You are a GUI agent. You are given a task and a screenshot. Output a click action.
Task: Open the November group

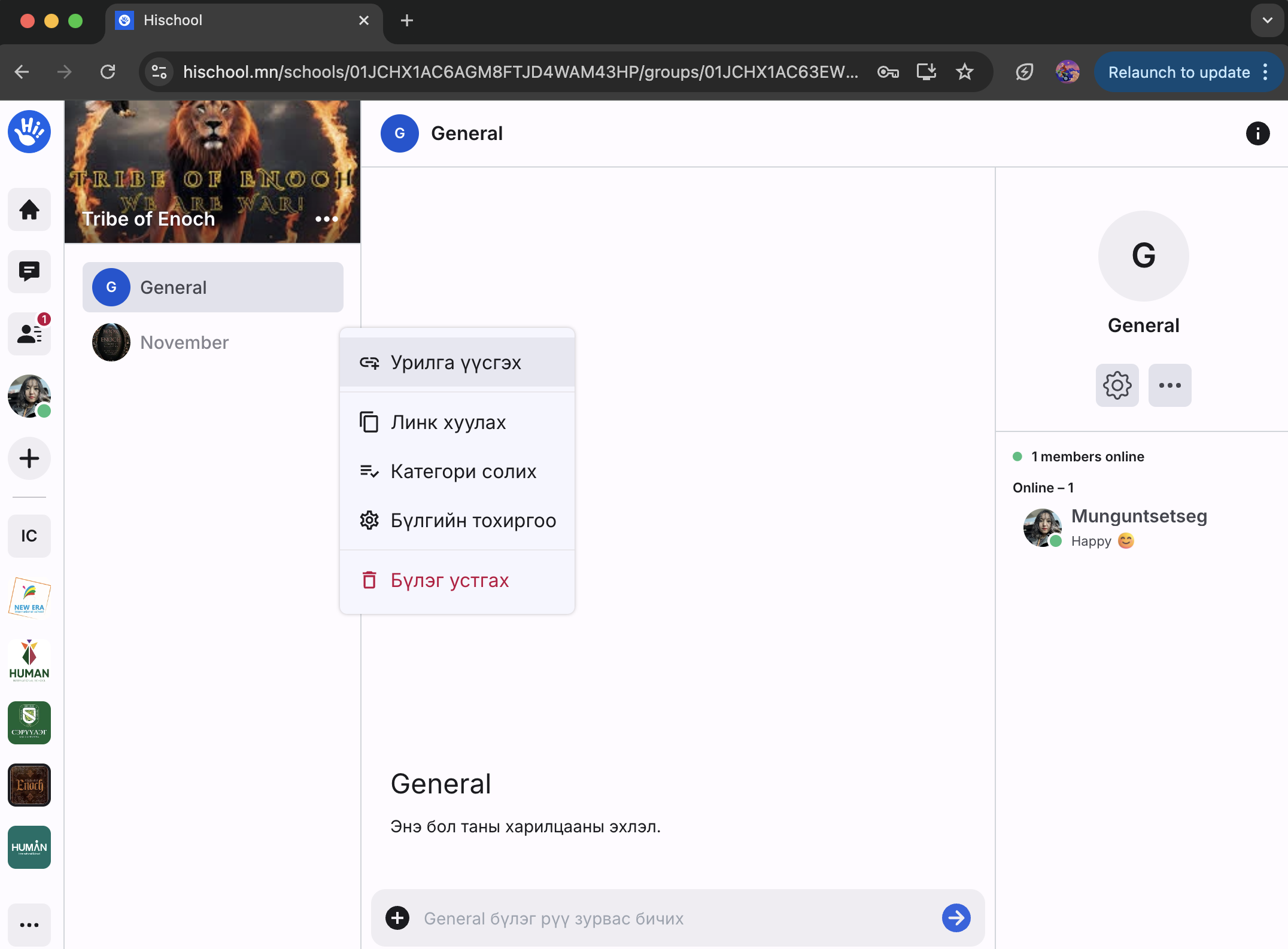(x=184, y=342)
